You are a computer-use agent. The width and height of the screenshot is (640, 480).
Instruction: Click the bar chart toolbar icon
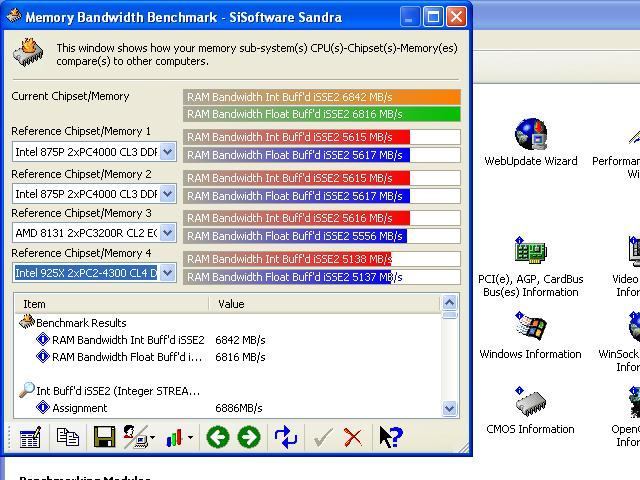coord(174,438)
